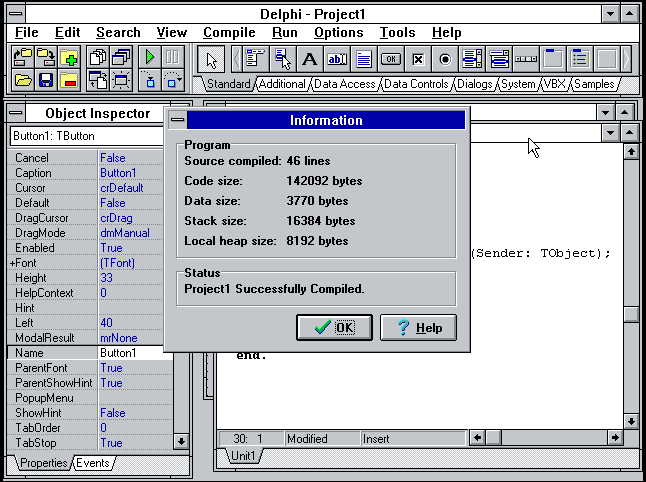The image size is (646, 482).
Task: Click the Run (green play) speedbar icon
Action: (x=151, y=57)
